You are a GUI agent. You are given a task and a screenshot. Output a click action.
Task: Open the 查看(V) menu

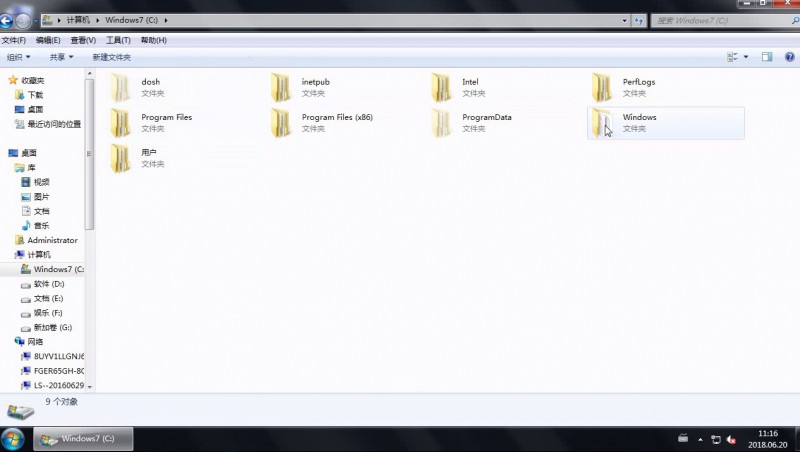tap(83, 40)
